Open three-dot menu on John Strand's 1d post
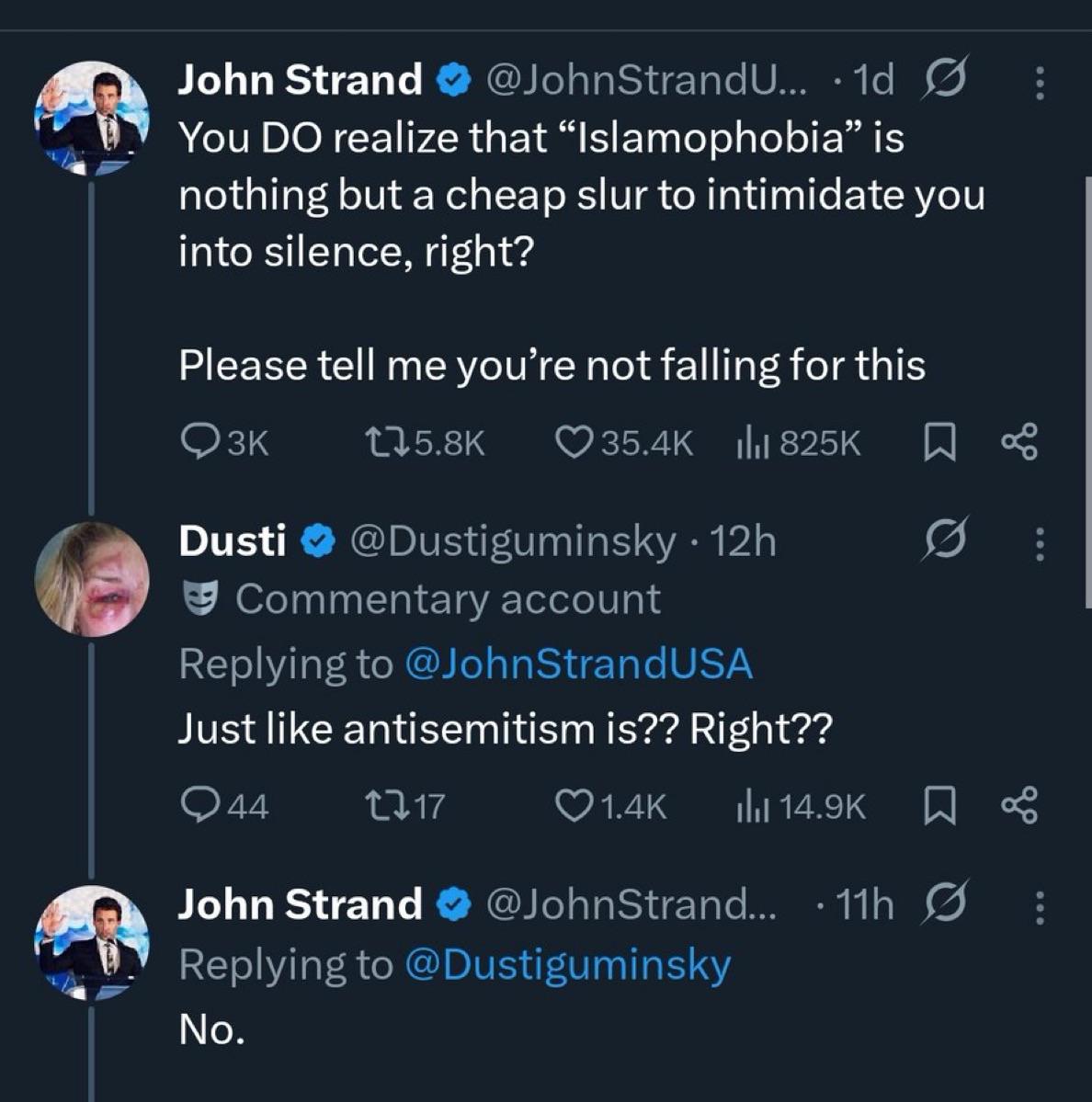The width and height of the screenshot is (1092, 1102). (x=1041, y=83)
